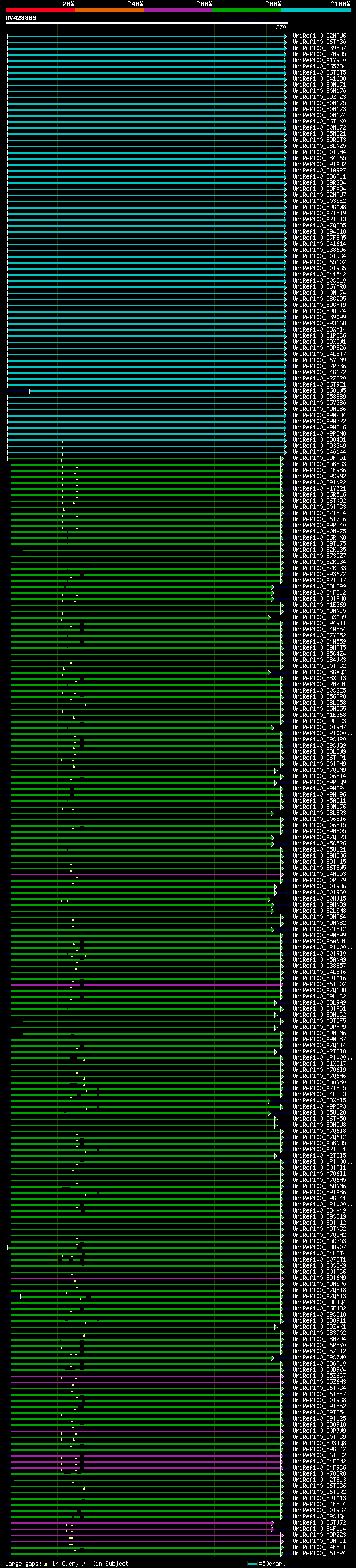Screen dimensions: 356x1568
Task: Select hit label UniRef100_A5BHG3
Action: (319, 464)
